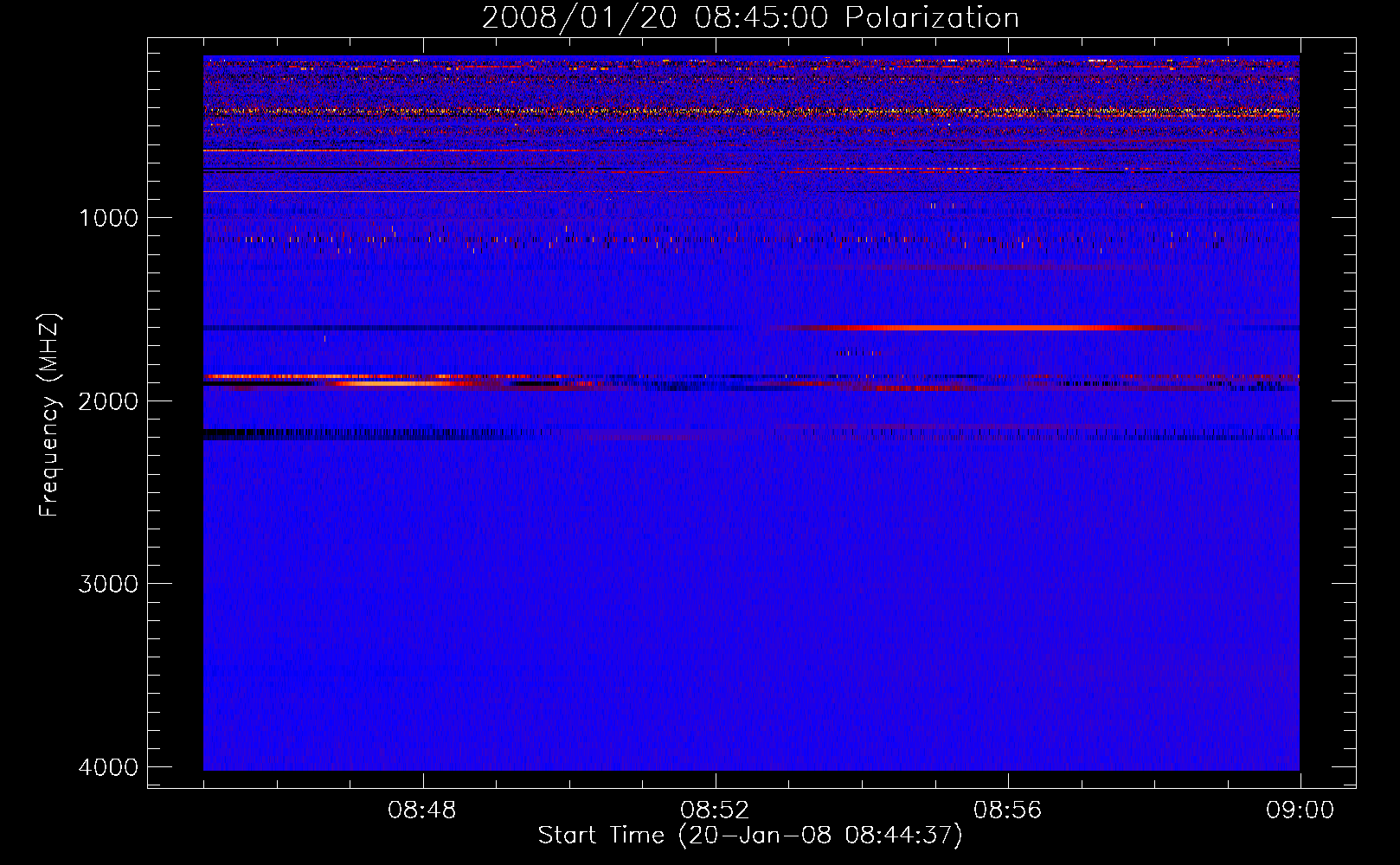Click the bright yellow-white burst near 1900 MHz
The height and width of the screenshot is (865, 1400).
point(394,381)
